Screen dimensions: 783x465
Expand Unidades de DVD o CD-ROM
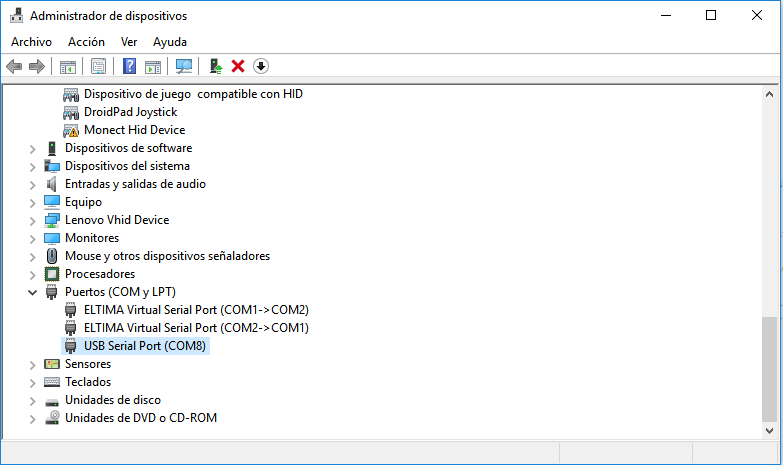(32, 419)
